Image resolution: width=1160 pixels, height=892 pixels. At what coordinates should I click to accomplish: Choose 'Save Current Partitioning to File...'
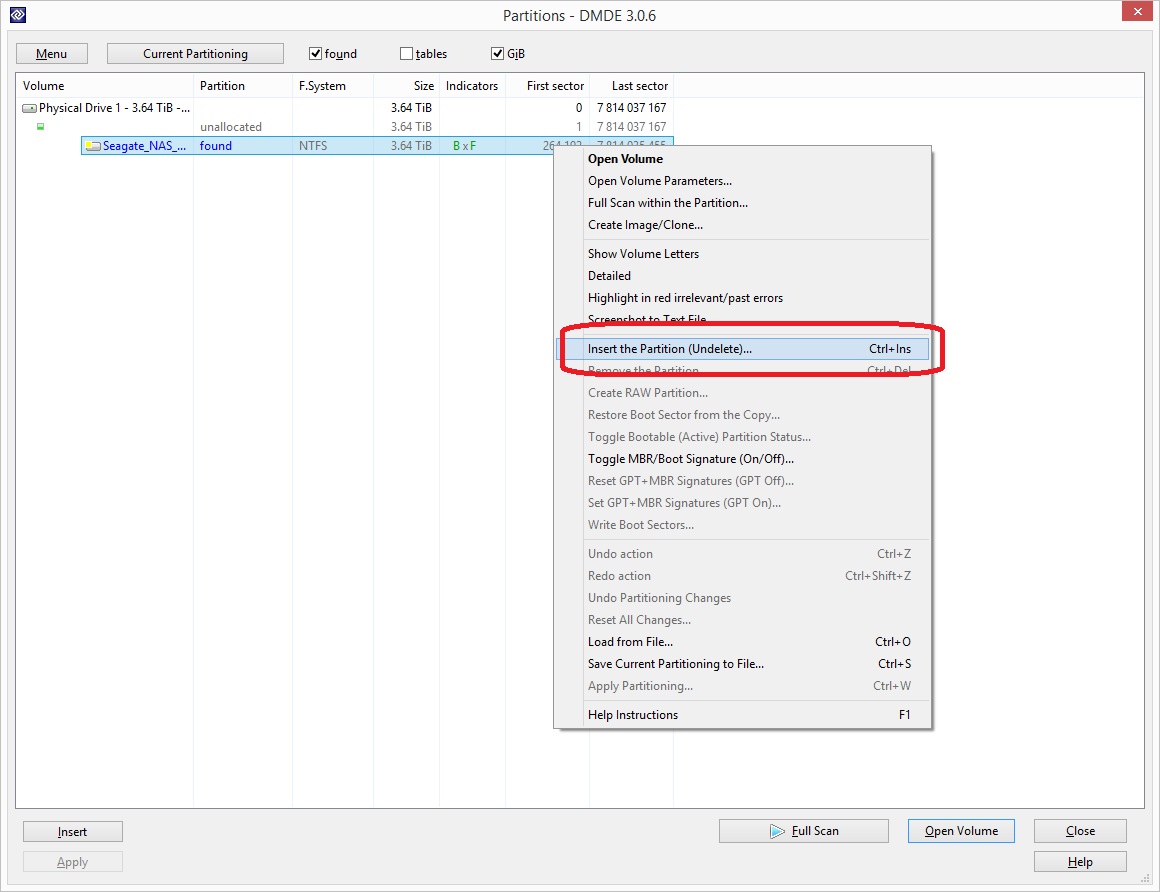tap(743, 664)
